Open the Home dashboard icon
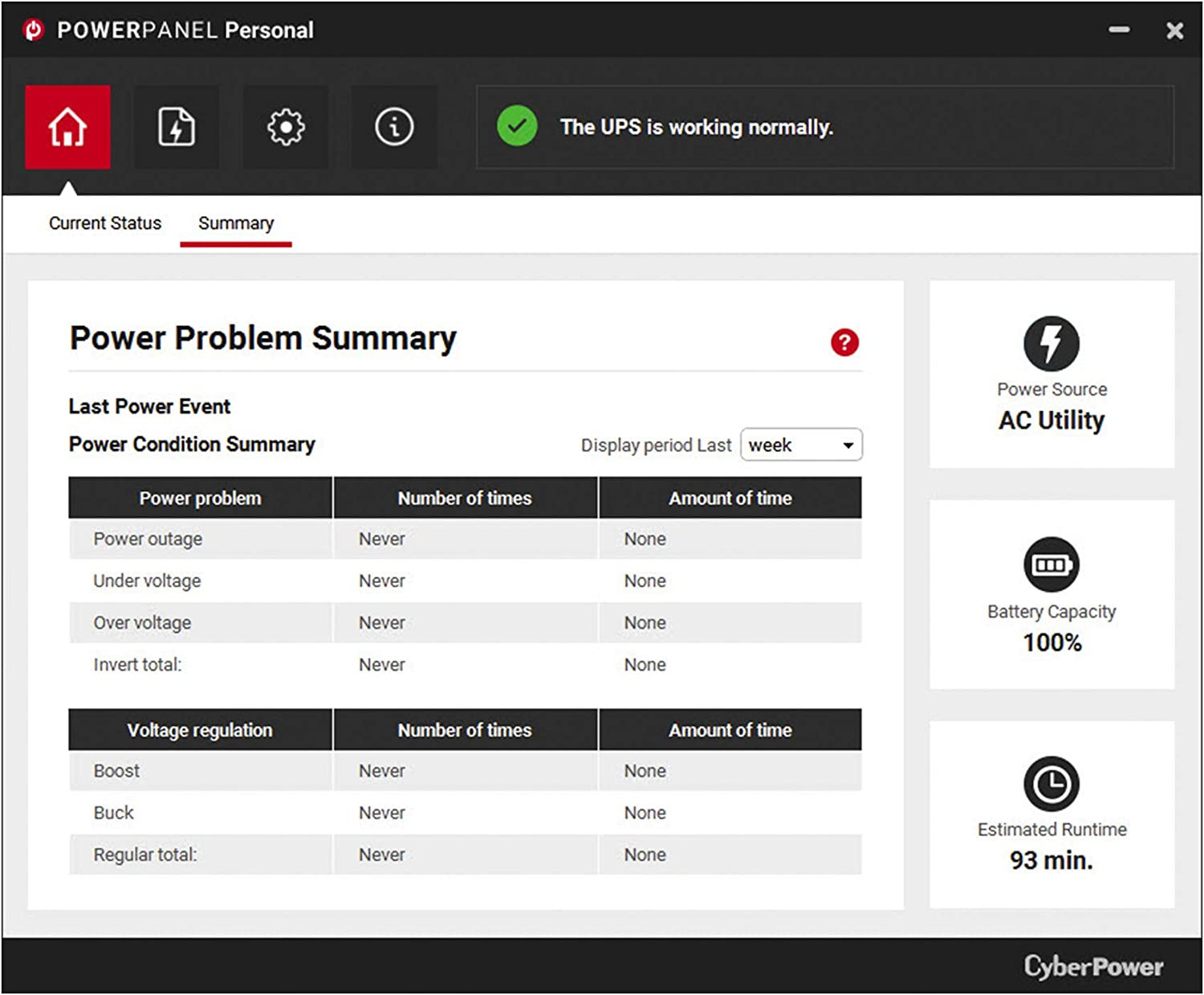This screenshot has width=1204, height=995. pos(67,127)
